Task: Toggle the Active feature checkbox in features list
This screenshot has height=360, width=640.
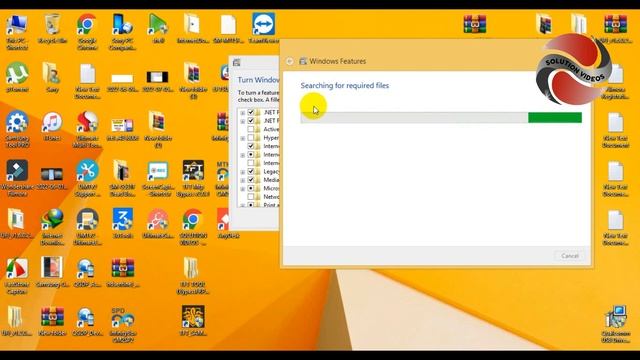Action: point(251,129)
